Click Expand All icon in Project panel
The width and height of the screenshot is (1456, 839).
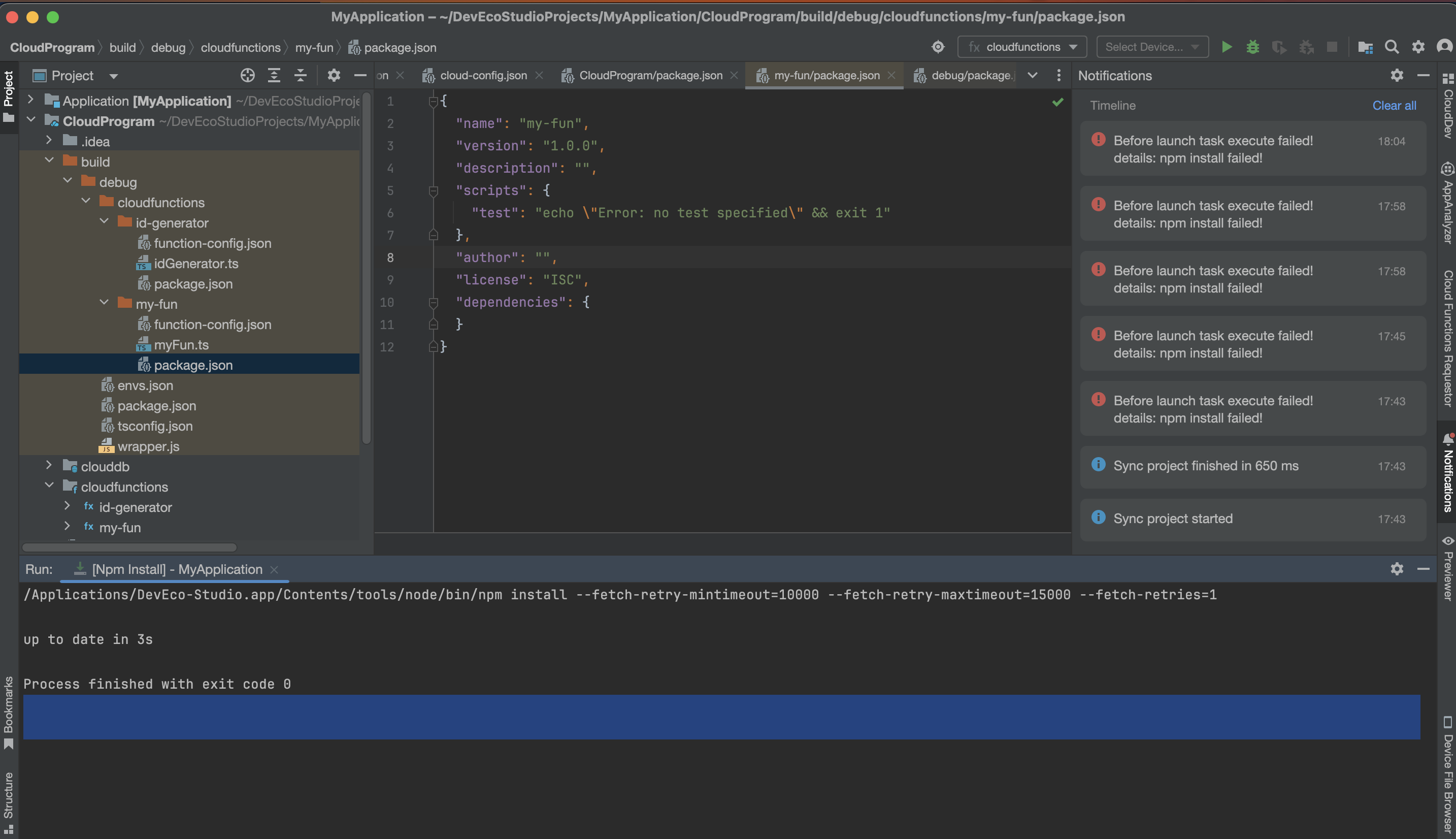(x=274, y=76)
